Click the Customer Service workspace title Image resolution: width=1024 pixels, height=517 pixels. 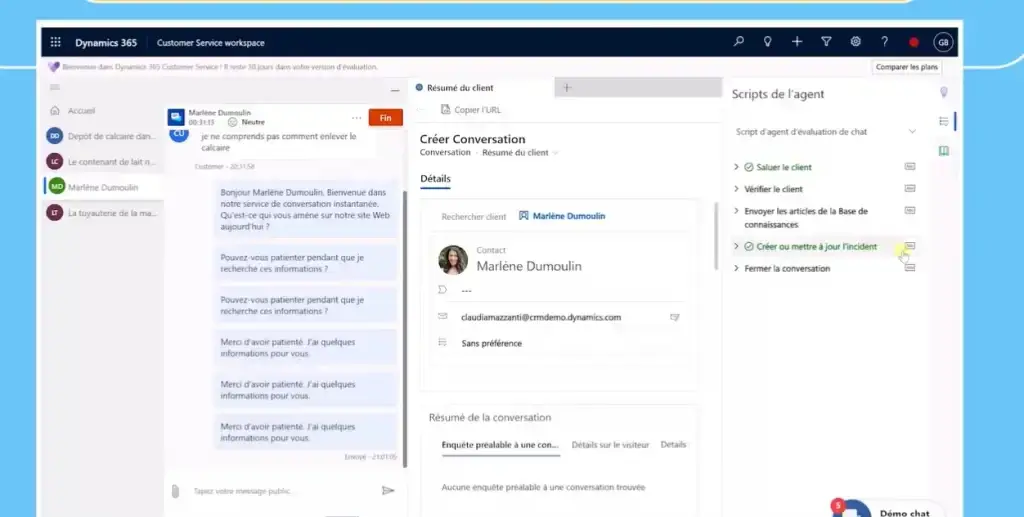click(x=211, y=43)
